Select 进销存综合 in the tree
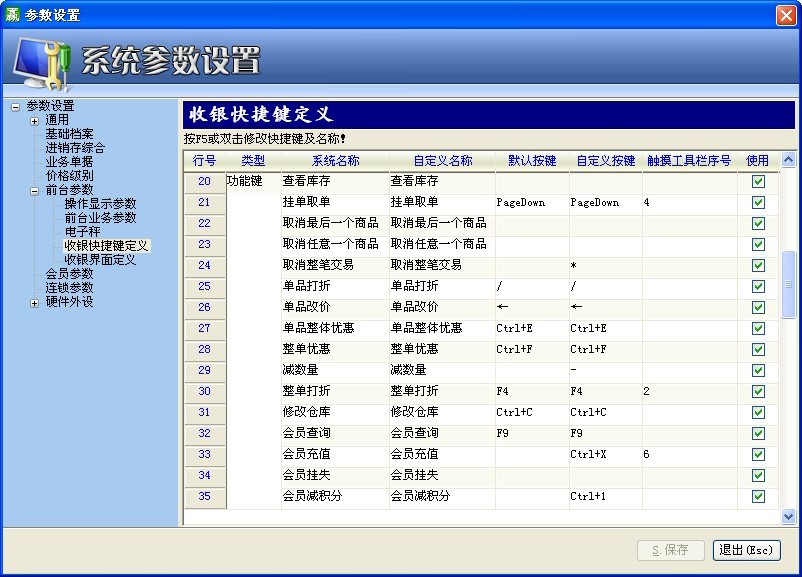Viewport: 802px width, 577px height. tap(75, 148)
